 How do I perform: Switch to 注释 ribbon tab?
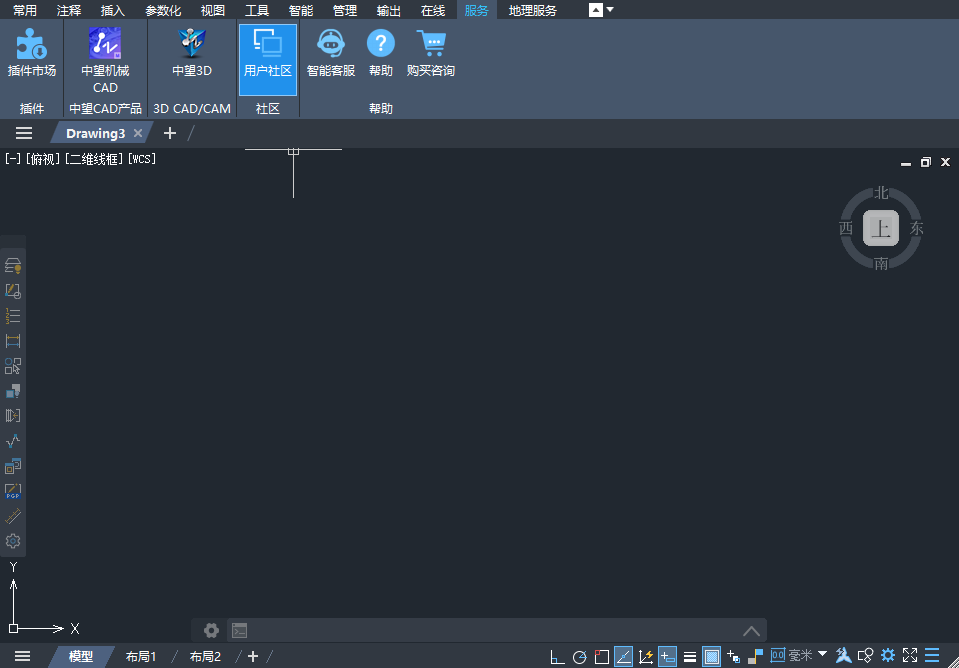[68, 10]
